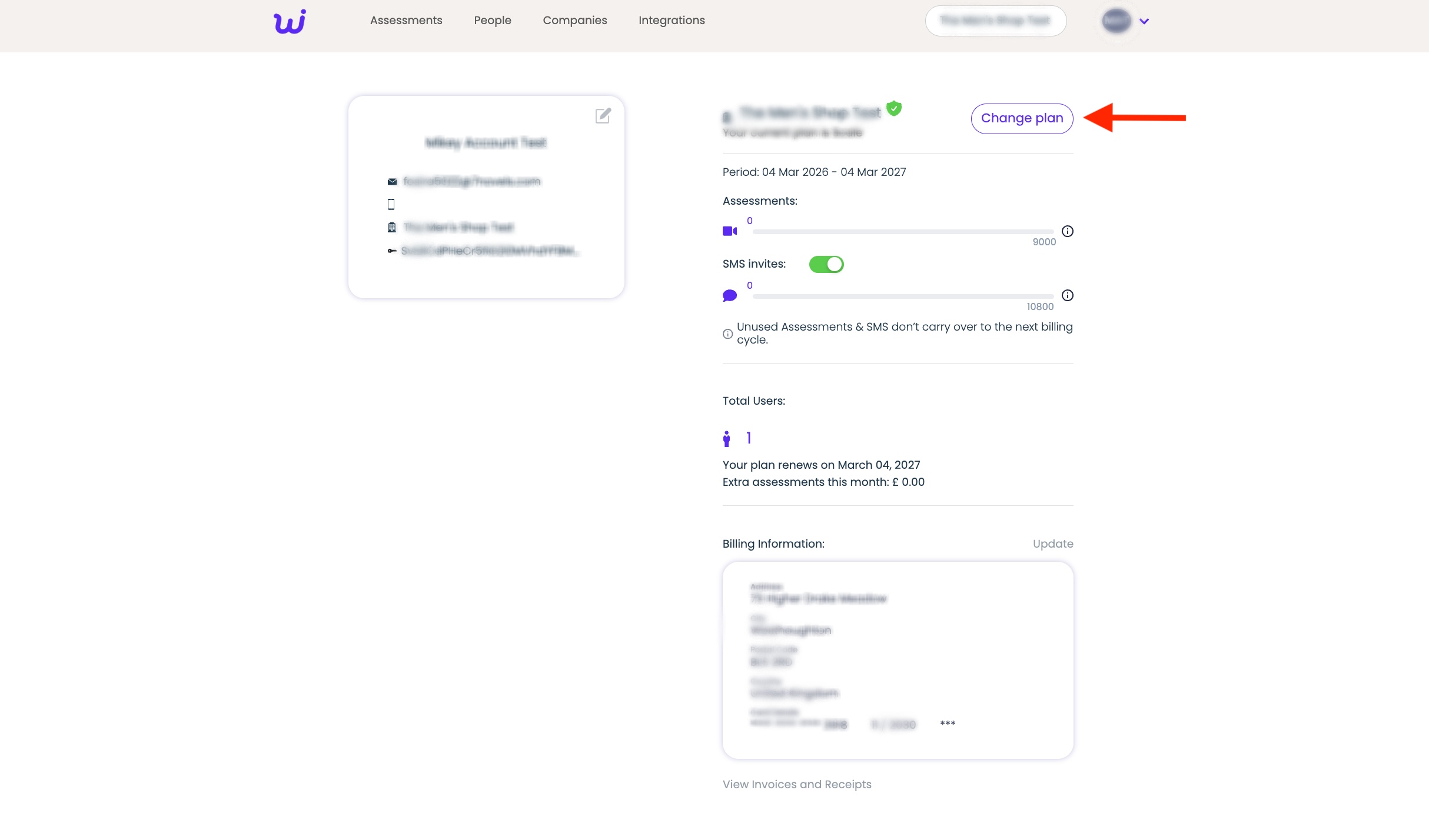This screenshot has height=840, width=1429.
Task: Click the API key icon in profile card
Action: coord(392,251)
